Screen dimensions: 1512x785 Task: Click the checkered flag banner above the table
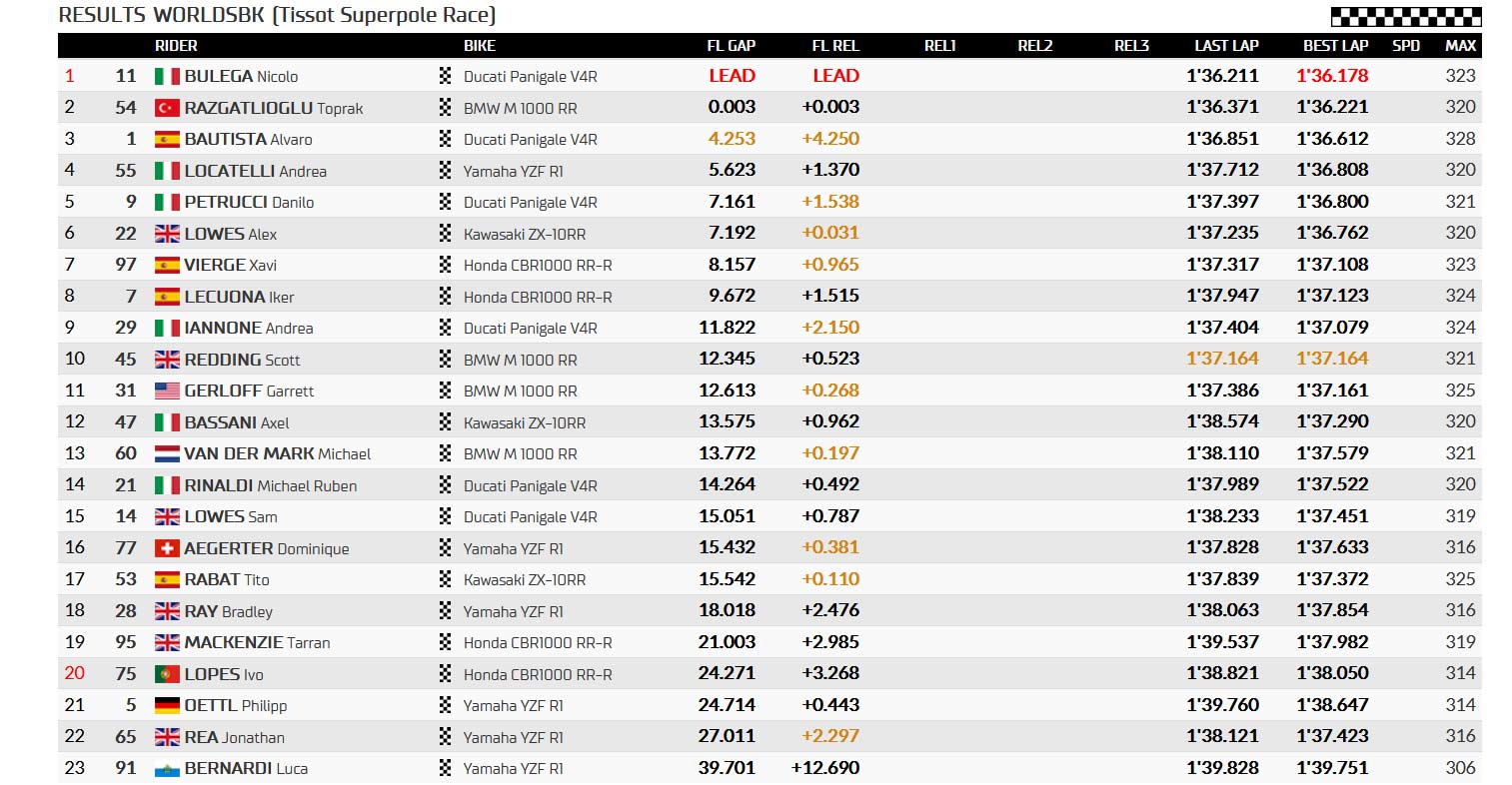coord(1406,16)
